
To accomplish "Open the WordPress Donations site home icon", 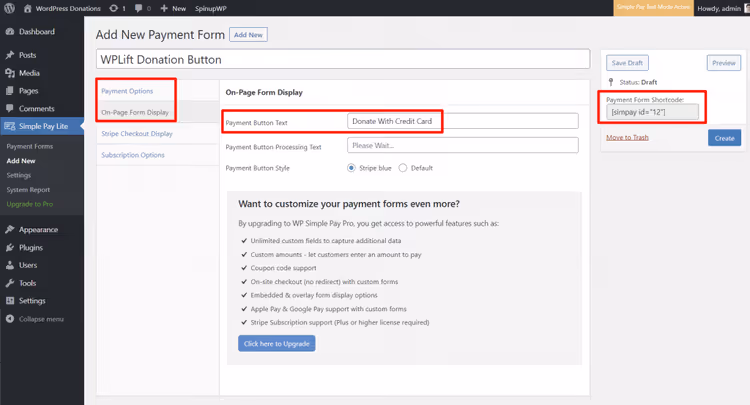I will 28,8.
